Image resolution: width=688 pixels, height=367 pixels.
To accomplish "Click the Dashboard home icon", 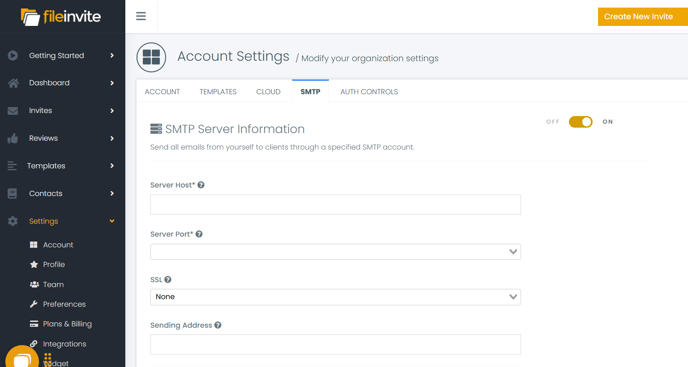I will point(13,83).
